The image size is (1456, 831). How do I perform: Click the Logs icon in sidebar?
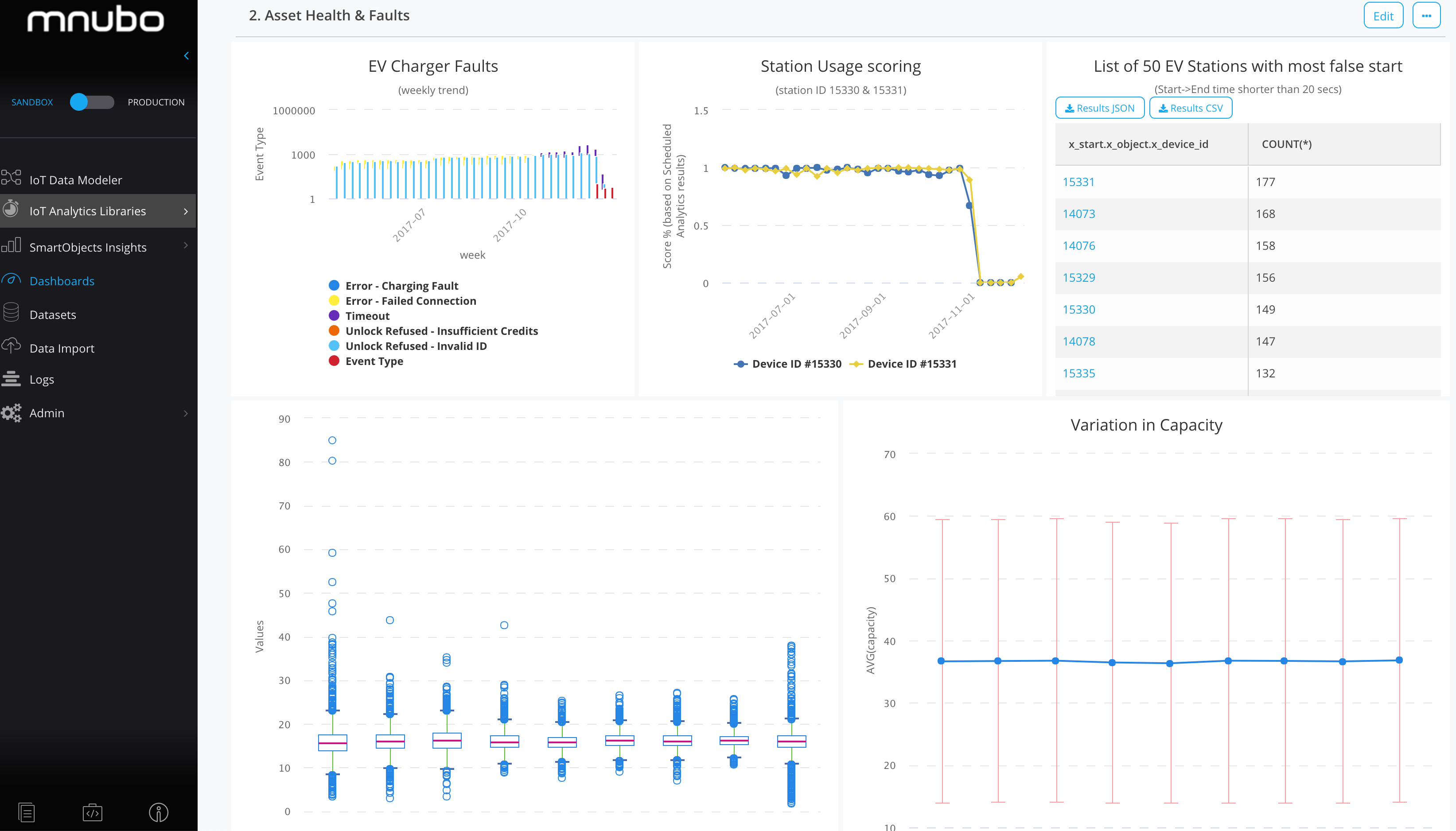point(12,378)
